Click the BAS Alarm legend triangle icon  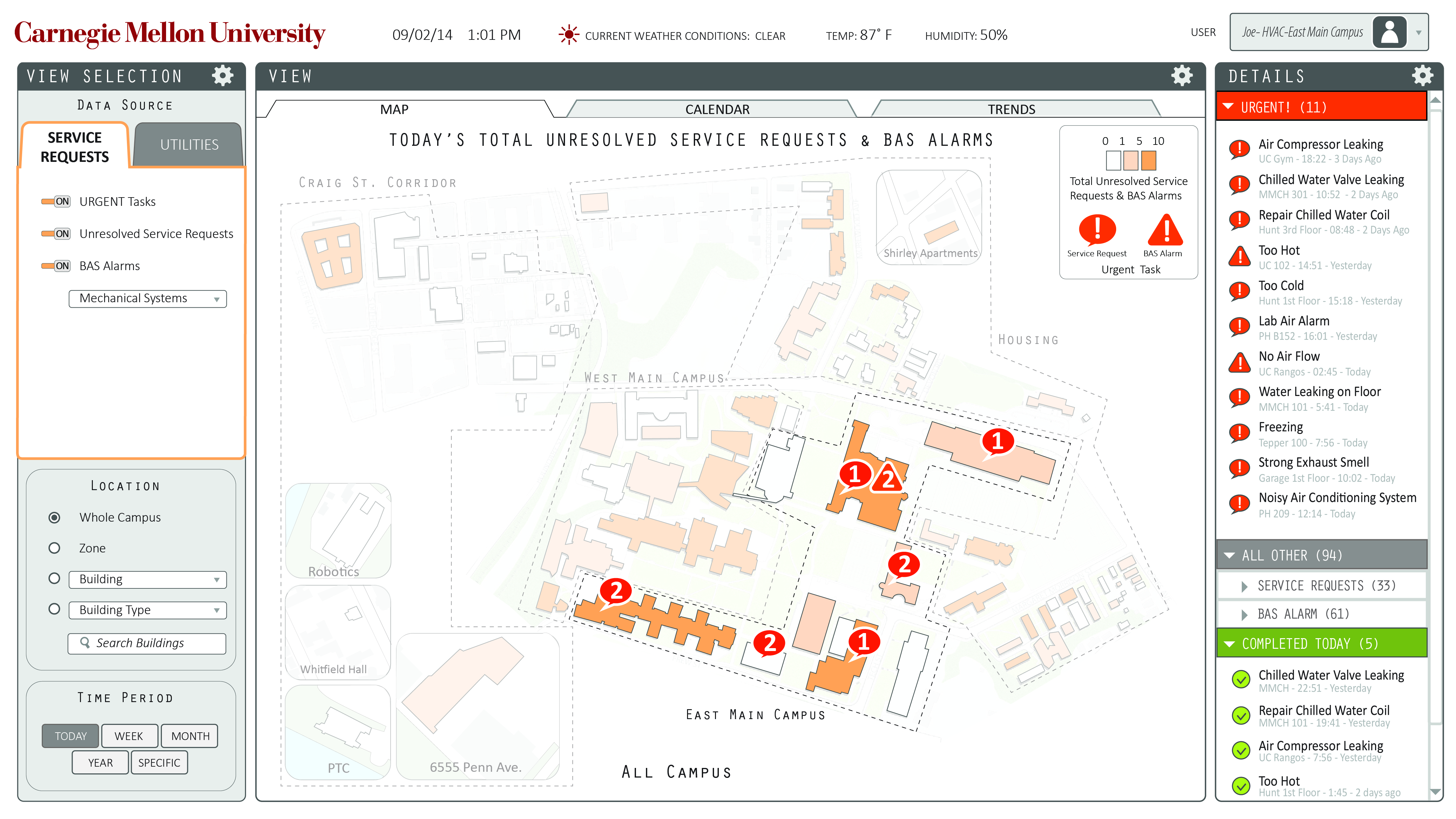1165,229
